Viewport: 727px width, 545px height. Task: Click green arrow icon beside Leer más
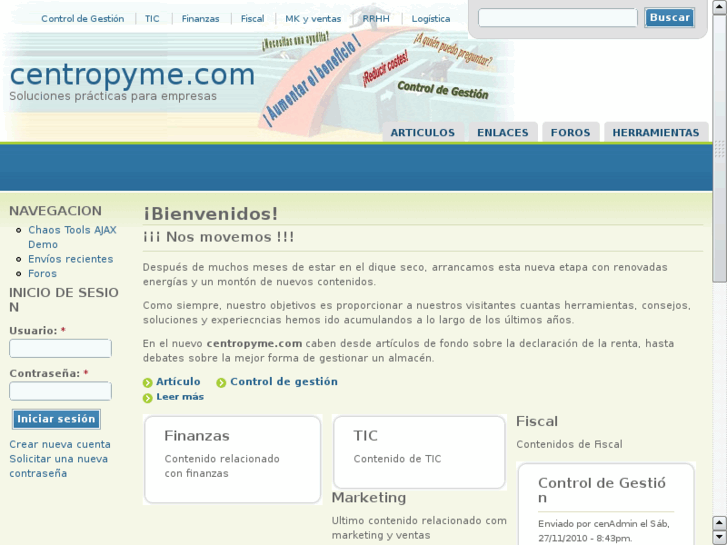(x=147, y=398)
